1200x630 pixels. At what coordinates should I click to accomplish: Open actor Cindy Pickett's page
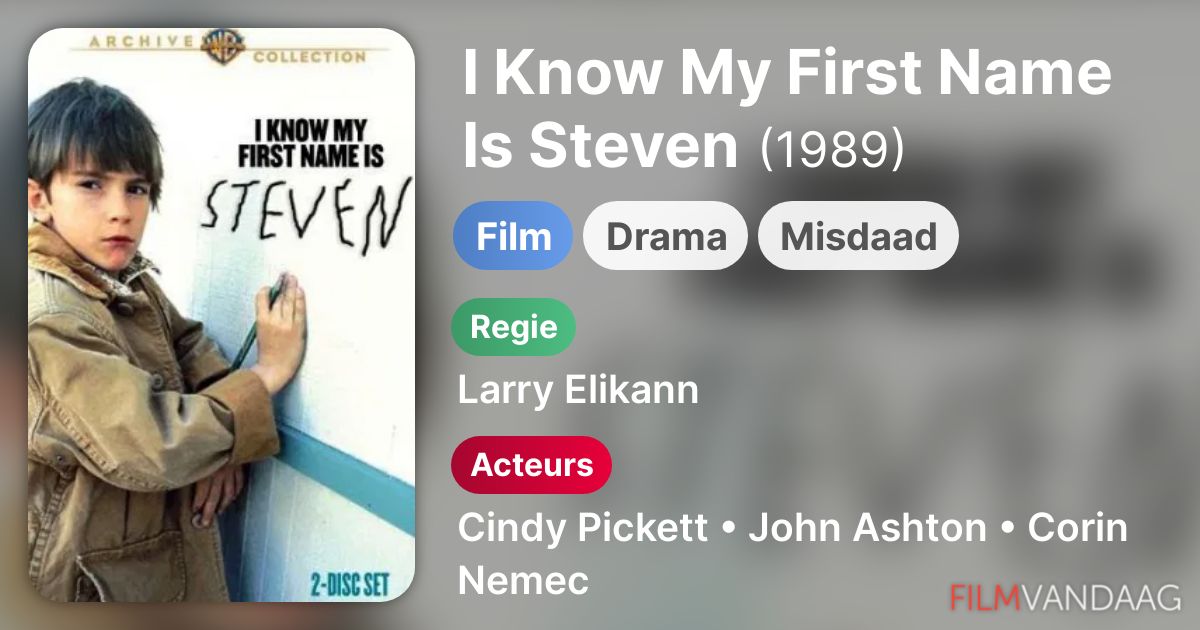pyautogui.click(x=582, y=528)
